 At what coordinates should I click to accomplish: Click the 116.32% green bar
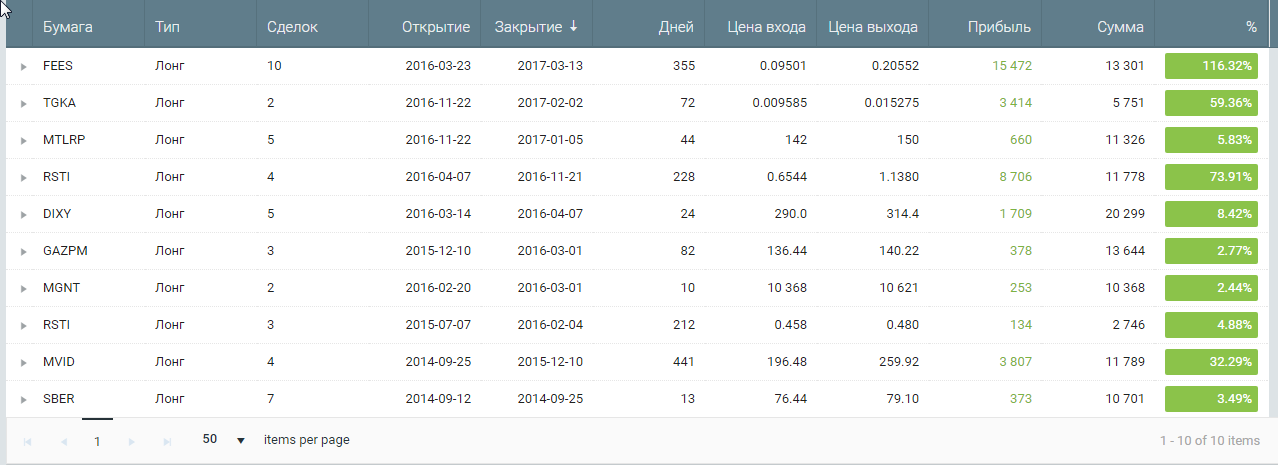(x=1211, y=66)
